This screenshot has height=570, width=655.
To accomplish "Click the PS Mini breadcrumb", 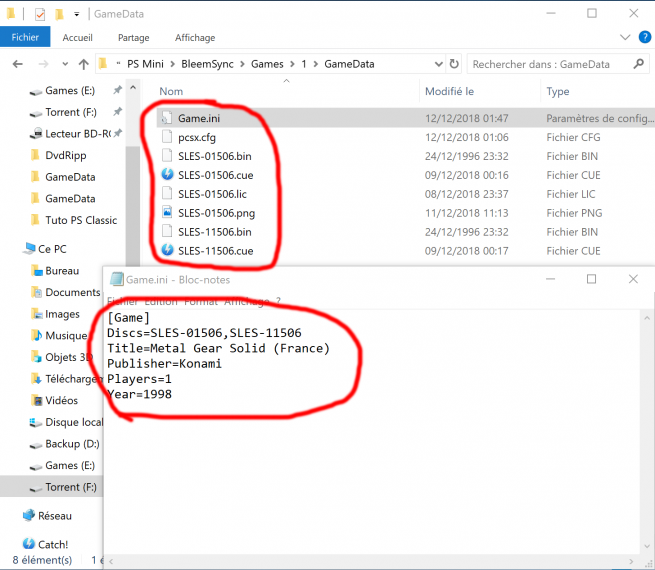I will pos(145,64).
